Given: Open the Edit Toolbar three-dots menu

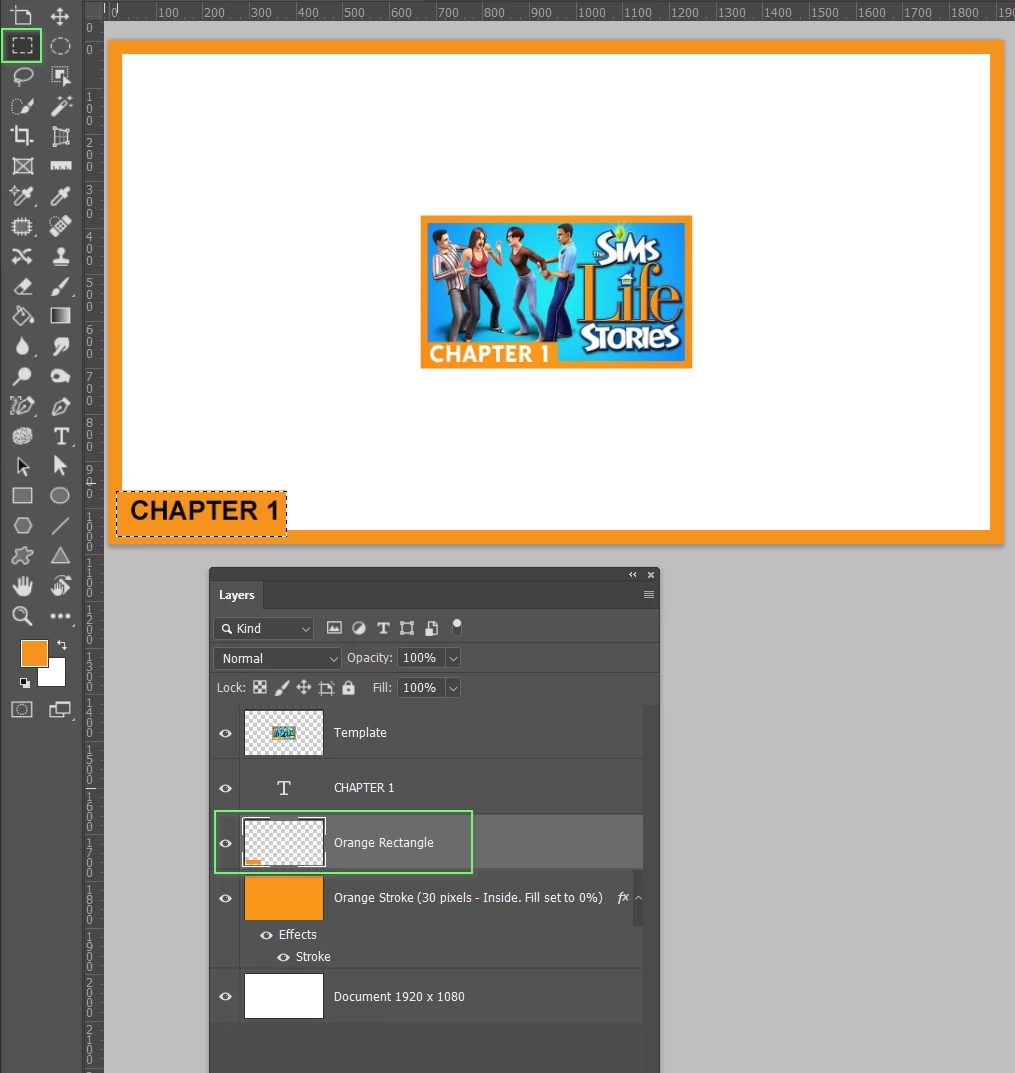Looking at the screenshot, I should (60, 617).
